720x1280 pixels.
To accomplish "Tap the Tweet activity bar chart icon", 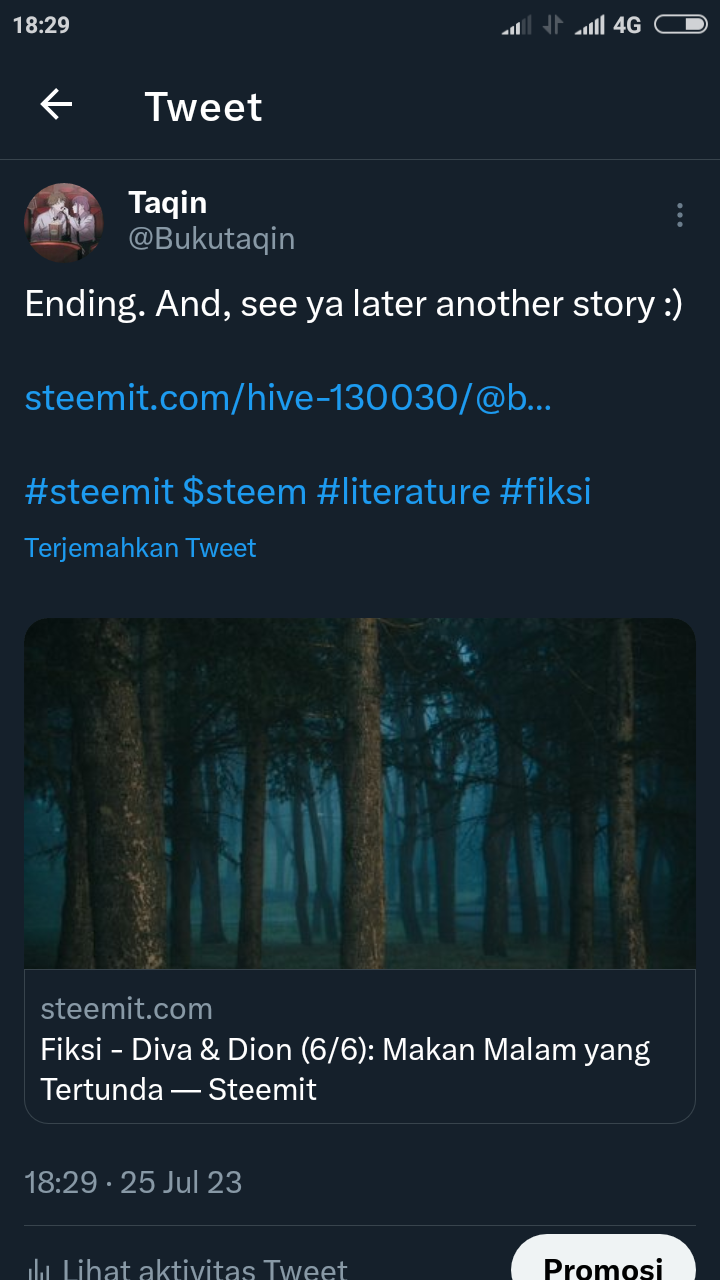I will [38, 1270].
